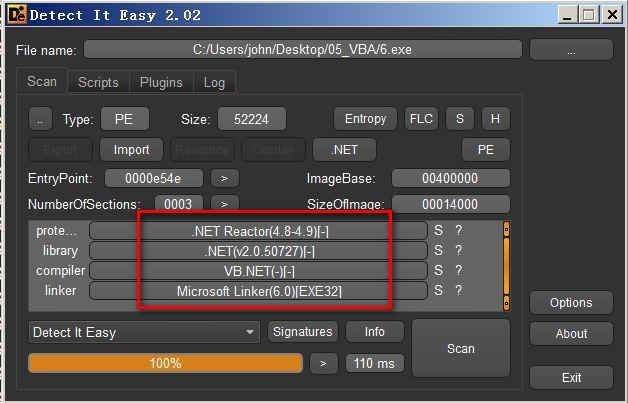This screenshot has height=403, width=628.
Task: Click the ? link in the compiler row
Action: tap(459, 270)
